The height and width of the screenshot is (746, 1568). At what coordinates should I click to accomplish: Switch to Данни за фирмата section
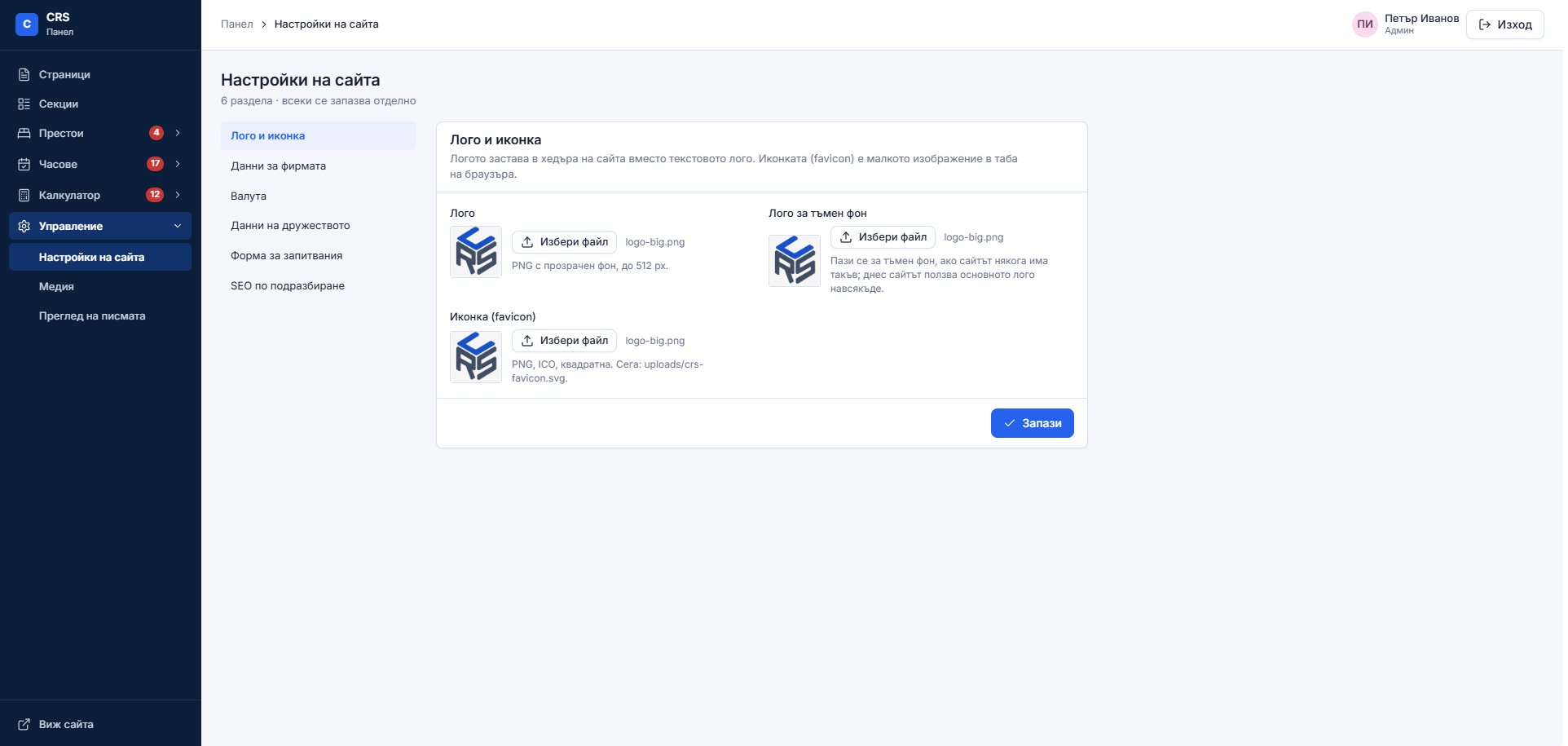[x=319, y=166]
